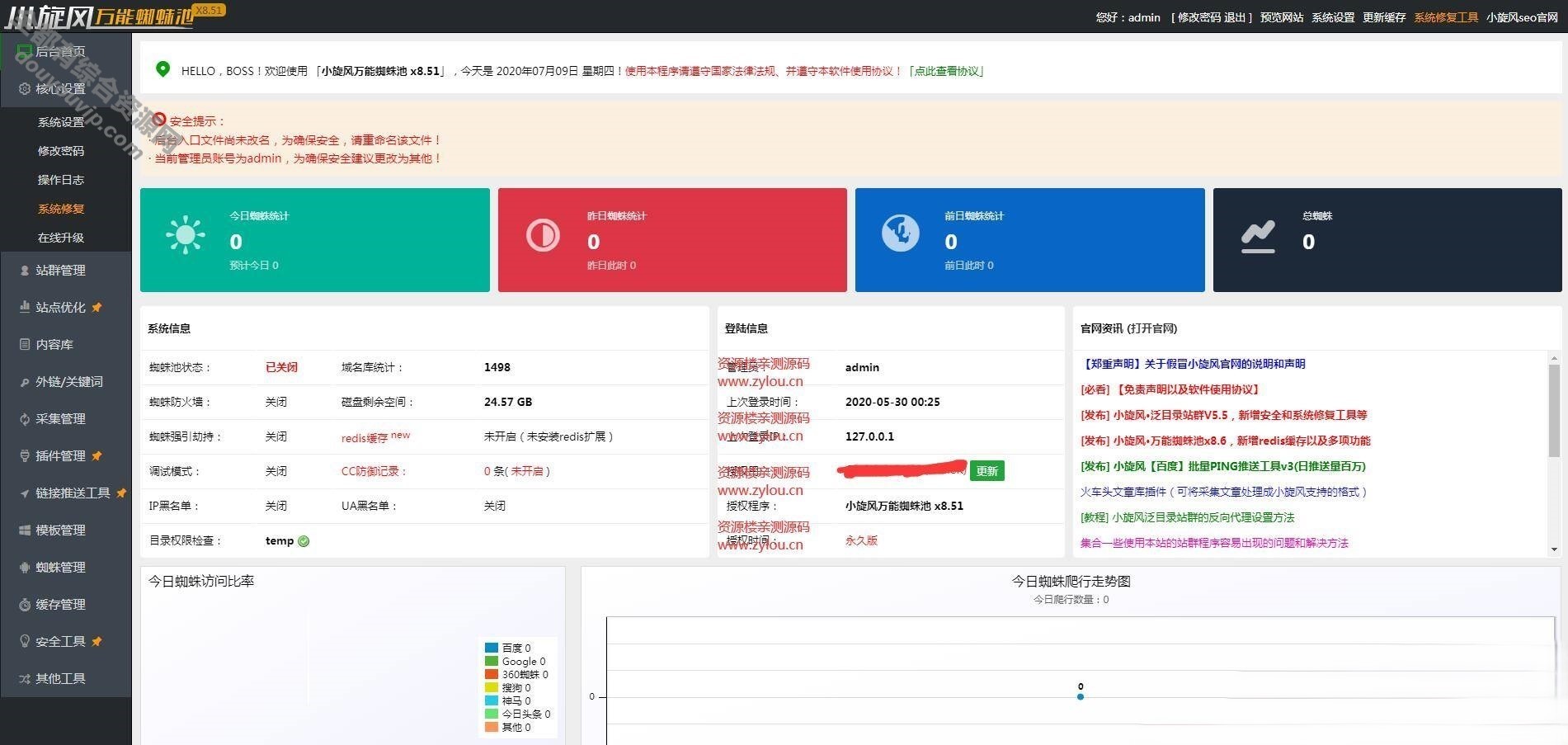Open 打开官网 link in 官网资讯 header
This screenshot has width=1568, height=745.
1152,328
